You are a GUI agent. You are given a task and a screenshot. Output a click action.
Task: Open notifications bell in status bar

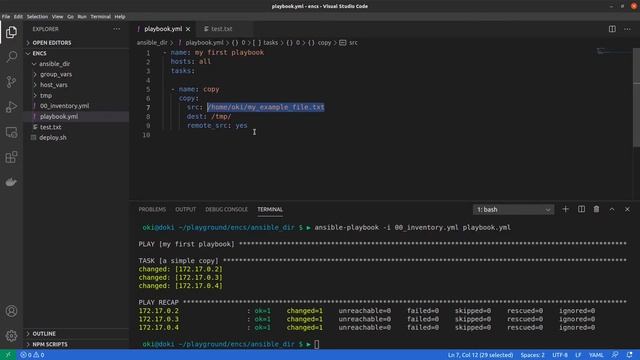(x=629, y=355)
